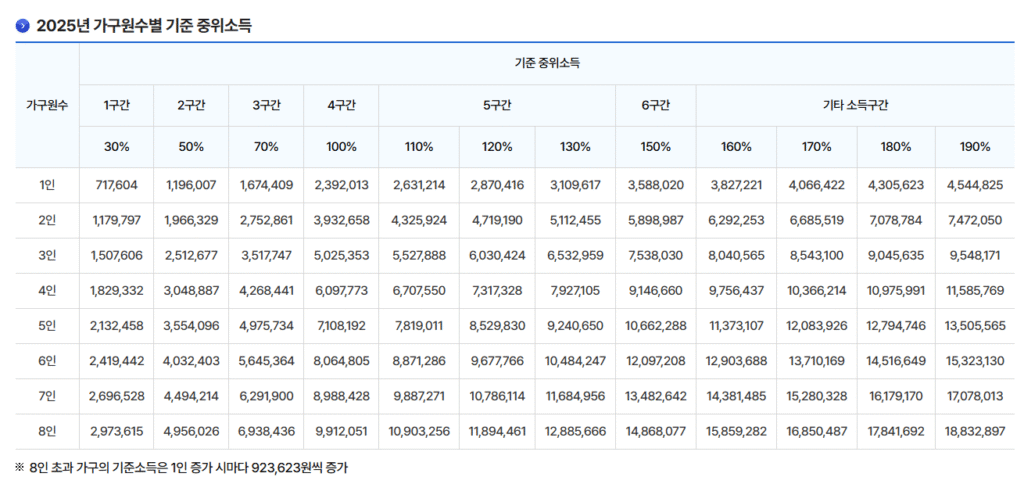
Task: Click the '가구원수' header cell
Action: pyautogui.click(x=47, y=105)
